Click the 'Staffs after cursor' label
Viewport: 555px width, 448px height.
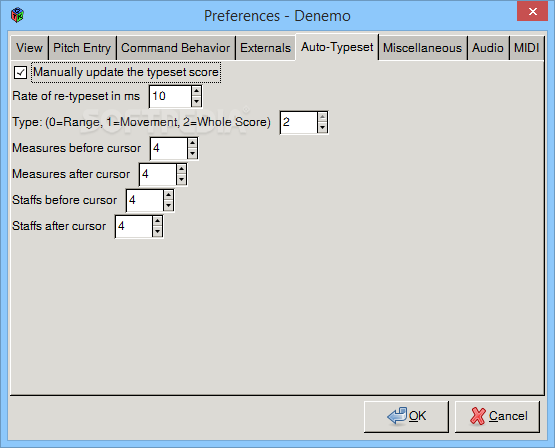59,226
